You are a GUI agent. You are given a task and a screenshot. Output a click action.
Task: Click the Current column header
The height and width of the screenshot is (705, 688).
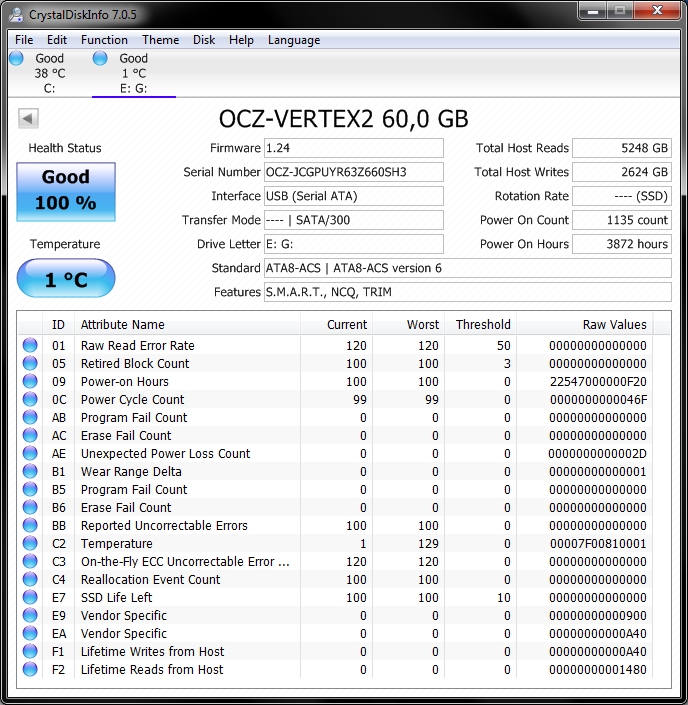(336, 325)
